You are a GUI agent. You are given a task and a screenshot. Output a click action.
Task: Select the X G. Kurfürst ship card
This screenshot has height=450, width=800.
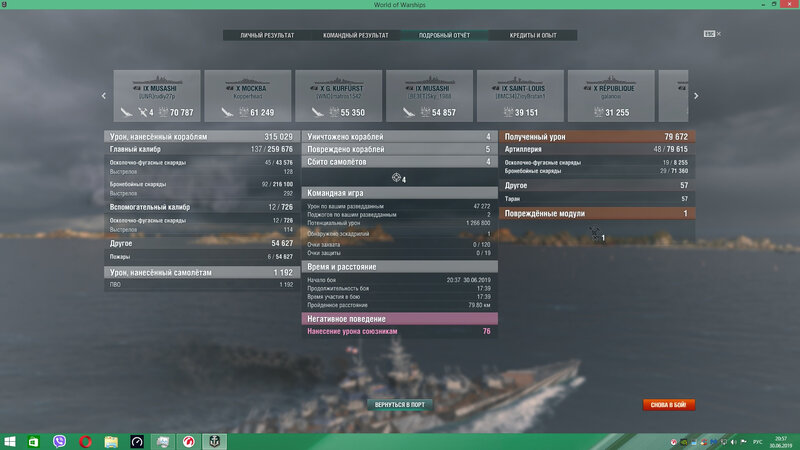coord(338,96)
